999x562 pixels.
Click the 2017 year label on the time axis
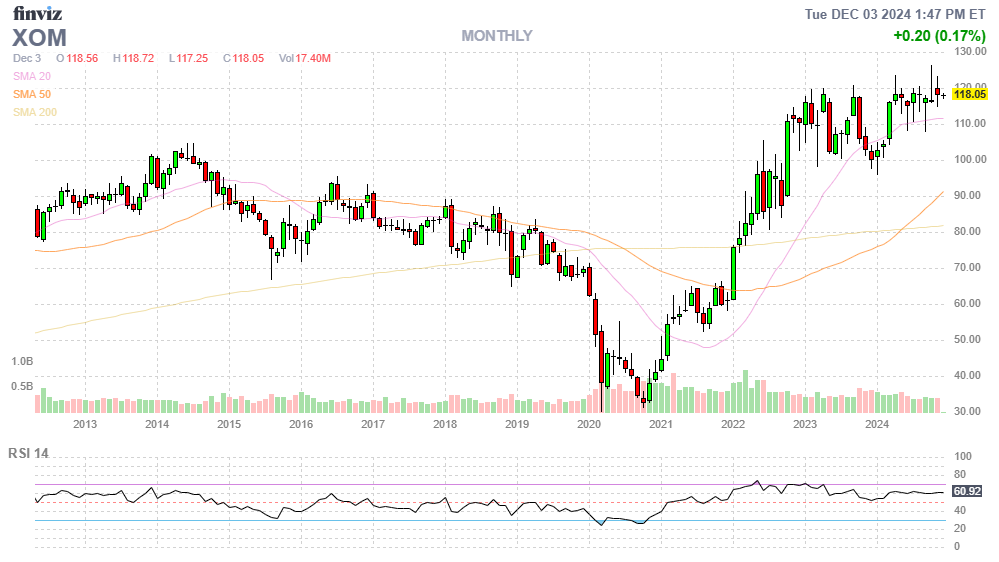click(x=373, y=424)
